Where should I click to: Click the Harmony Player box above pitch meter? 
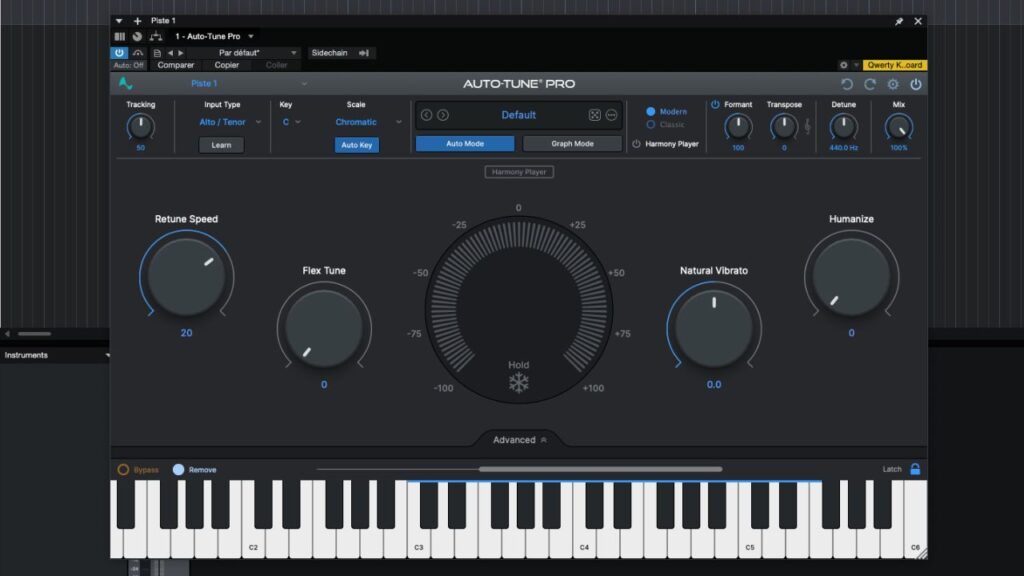[x=519, y=172]
